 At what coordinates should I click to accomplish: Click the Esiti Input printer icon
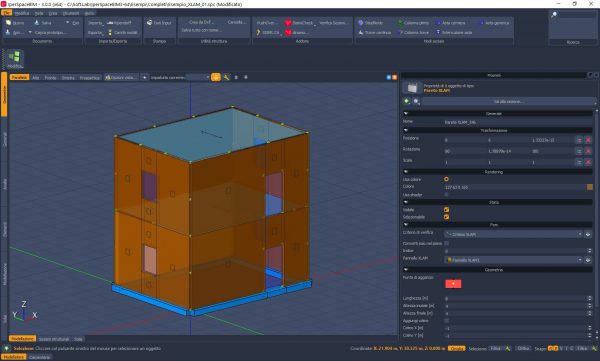[150, 23]
